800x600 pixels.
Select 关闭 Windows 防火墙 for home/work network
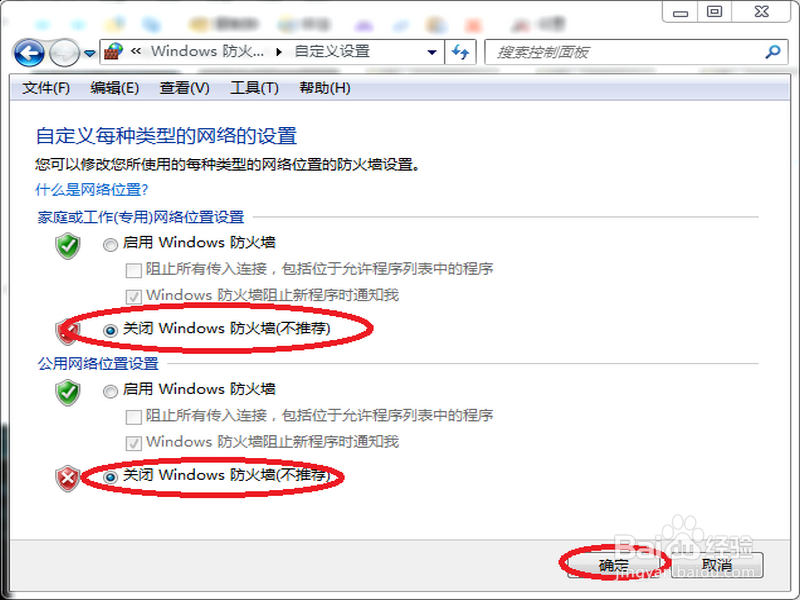coord(110,331)
